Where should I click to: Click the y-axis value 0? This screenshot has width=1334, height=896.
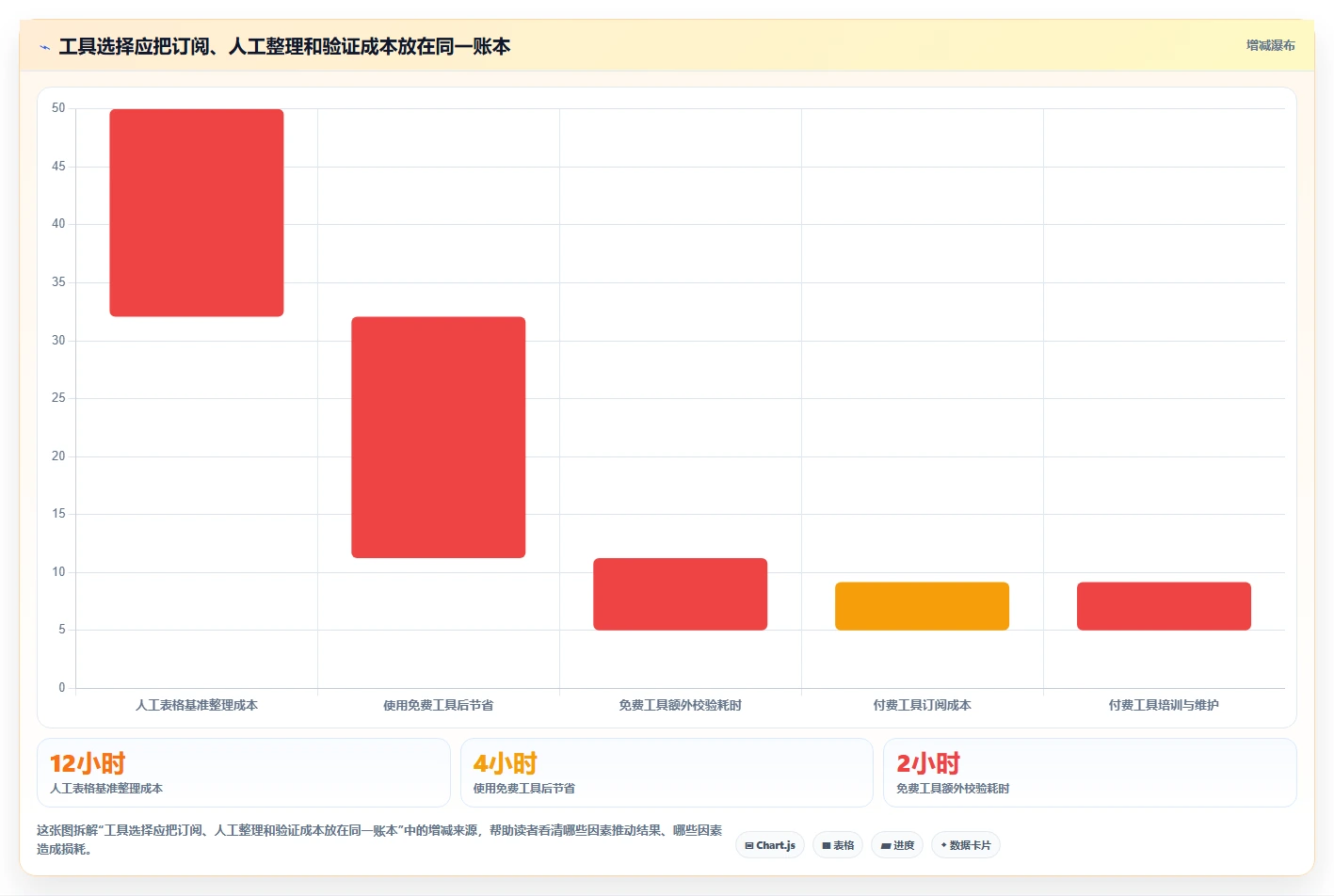coord(62,688)
